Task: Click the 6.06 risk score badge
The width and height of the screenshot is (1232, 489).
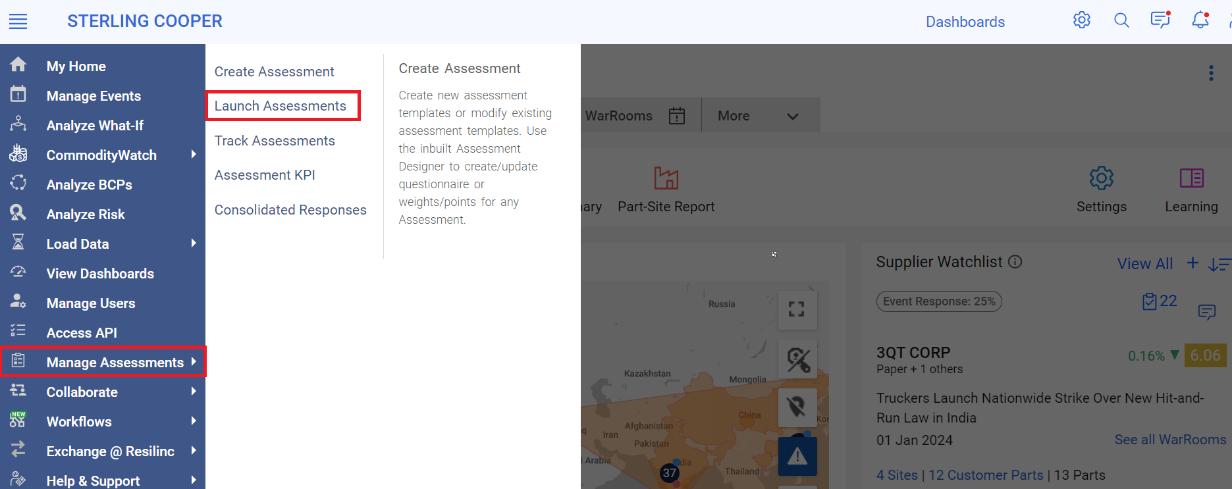Action: pyautogui.click(x=1205, y=355)
